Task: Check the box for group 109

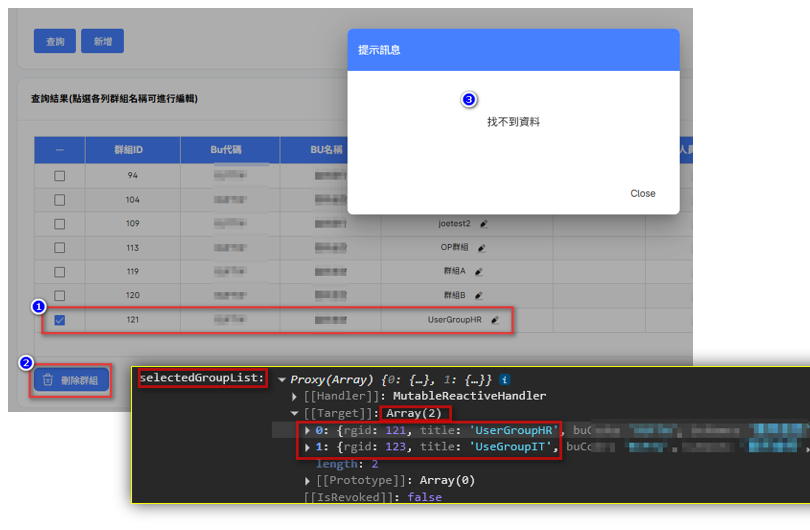Action: click(x=59, y=224)
